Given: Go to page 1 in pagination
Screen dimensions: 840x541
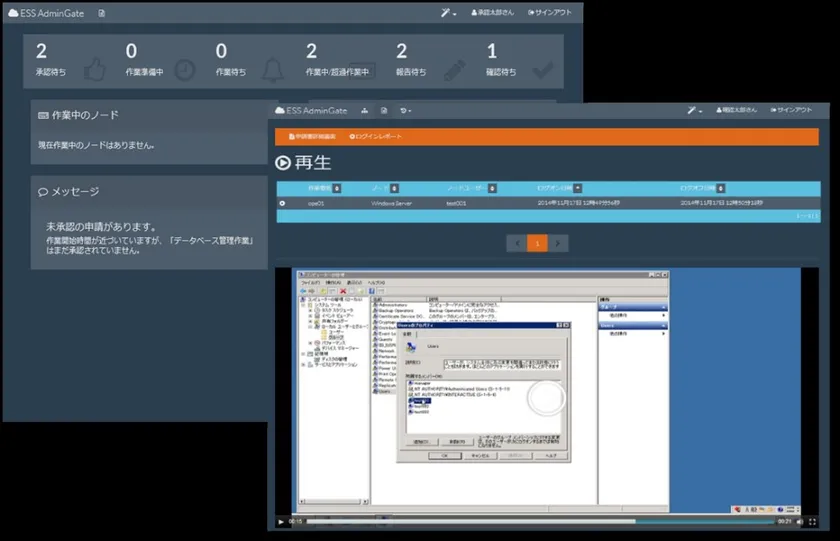Looking at the screenshot, I should point(537,243).
